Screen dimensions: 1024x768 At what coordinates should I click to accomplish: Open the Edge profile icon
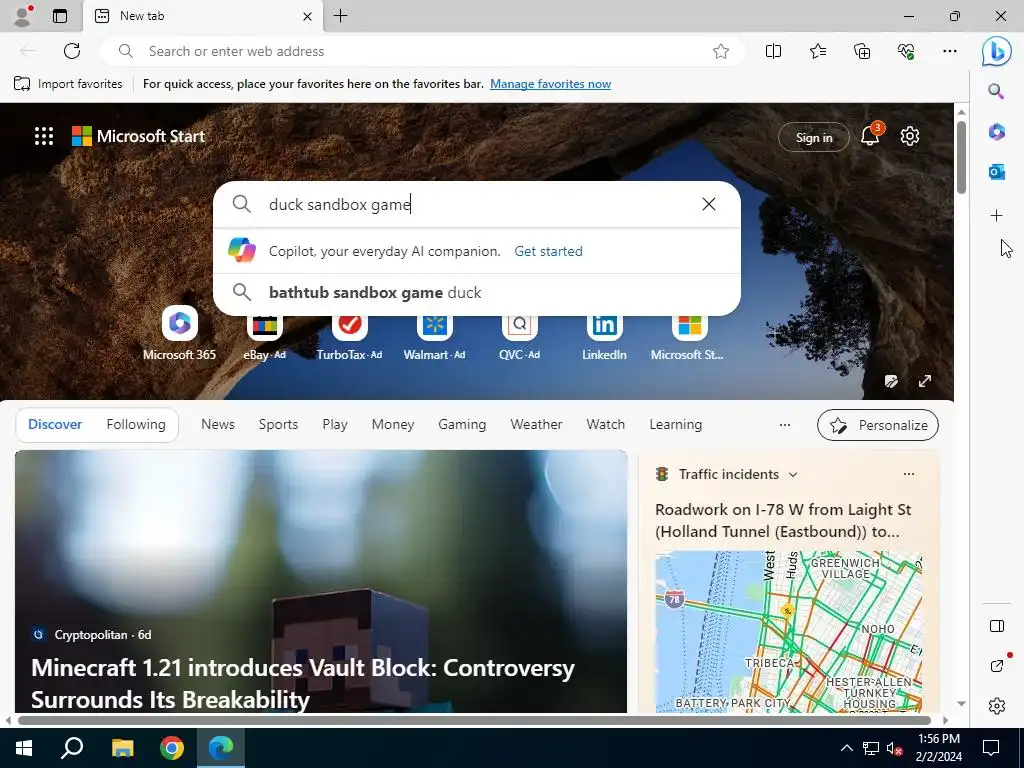[x=23, y=16]
